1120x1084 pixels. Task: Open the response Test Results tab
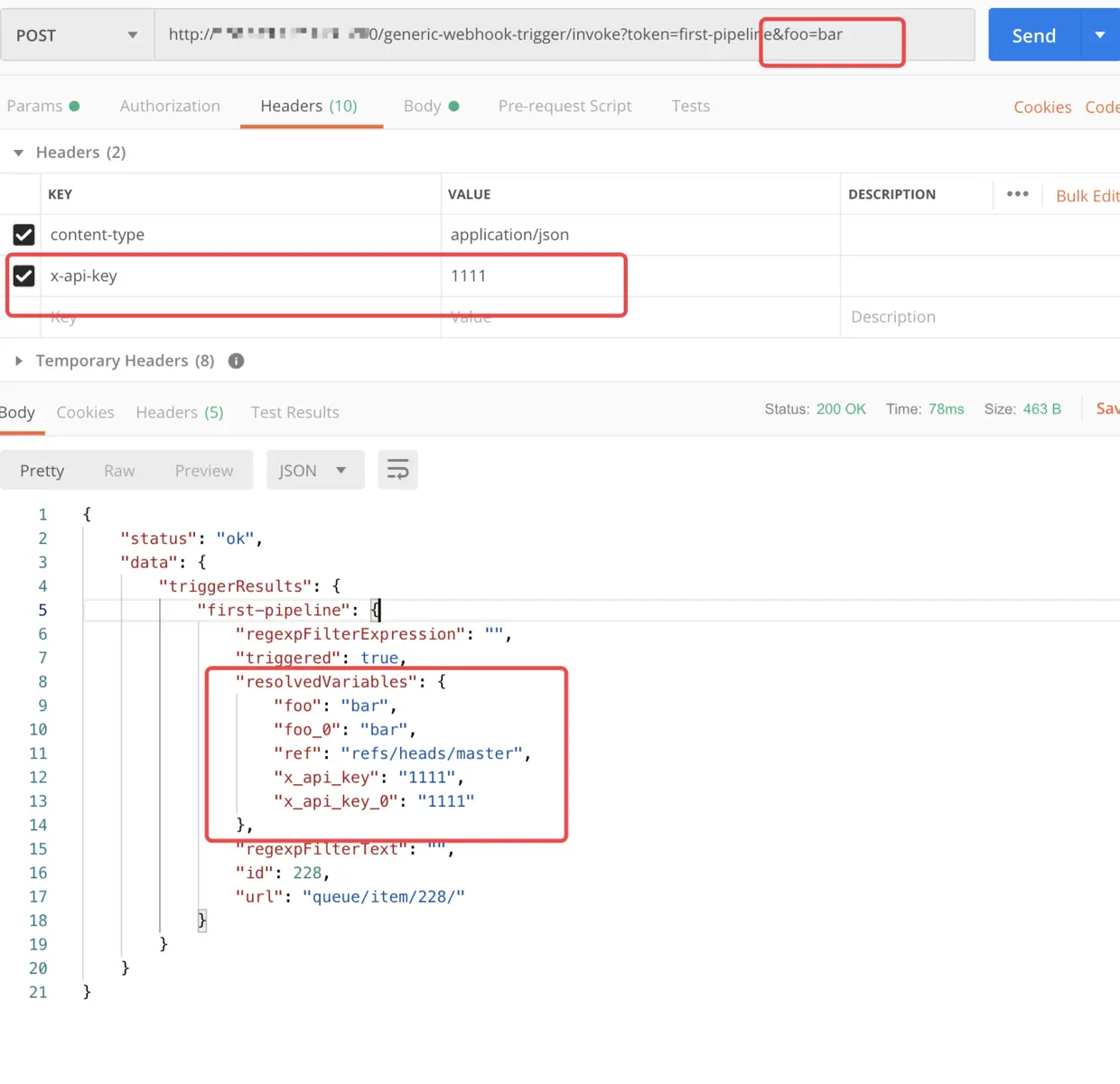[x=295, y=412]
